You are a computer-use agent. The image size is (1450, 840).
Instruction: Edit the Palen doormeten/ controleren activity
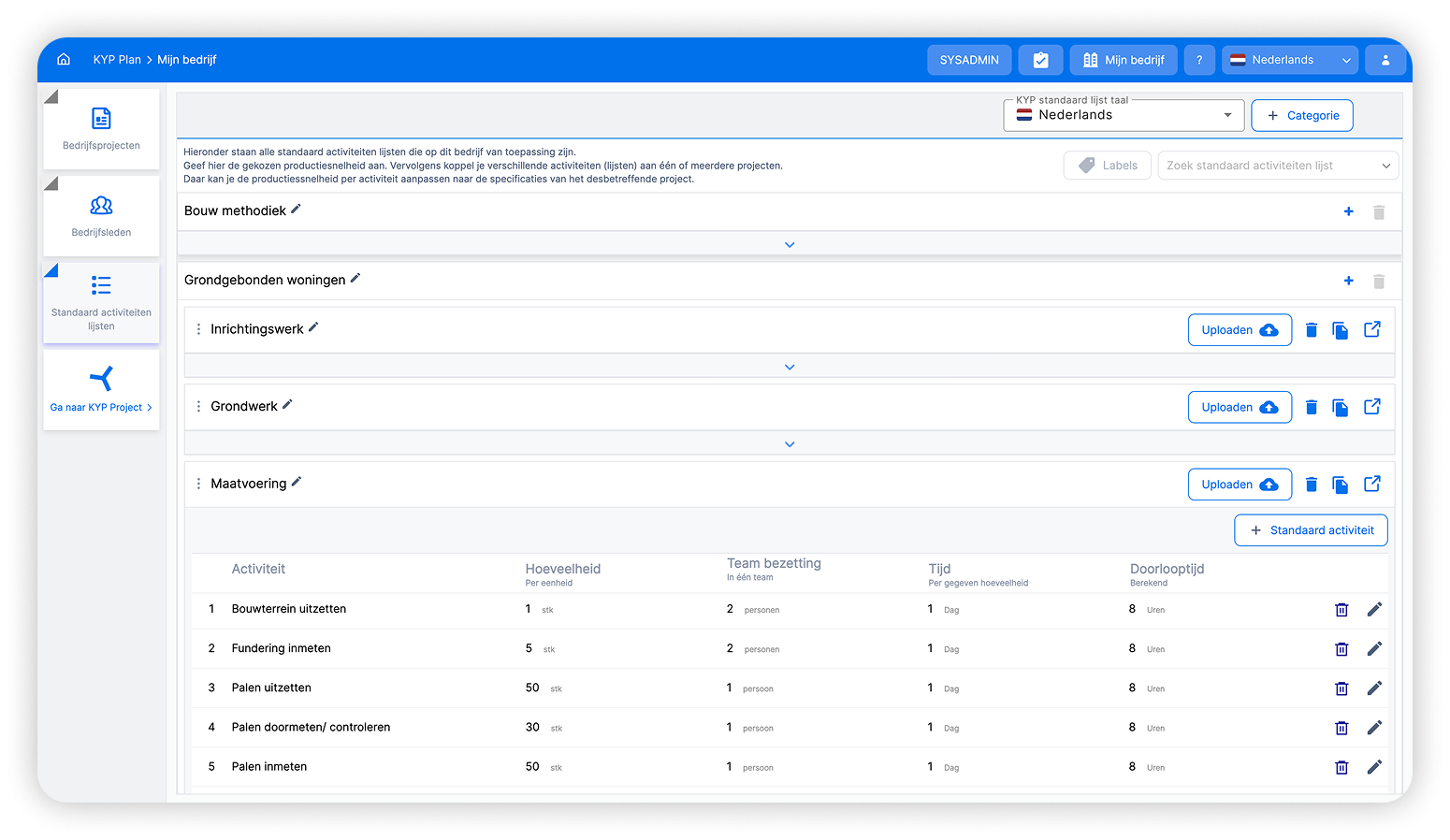pos(1374,728)
